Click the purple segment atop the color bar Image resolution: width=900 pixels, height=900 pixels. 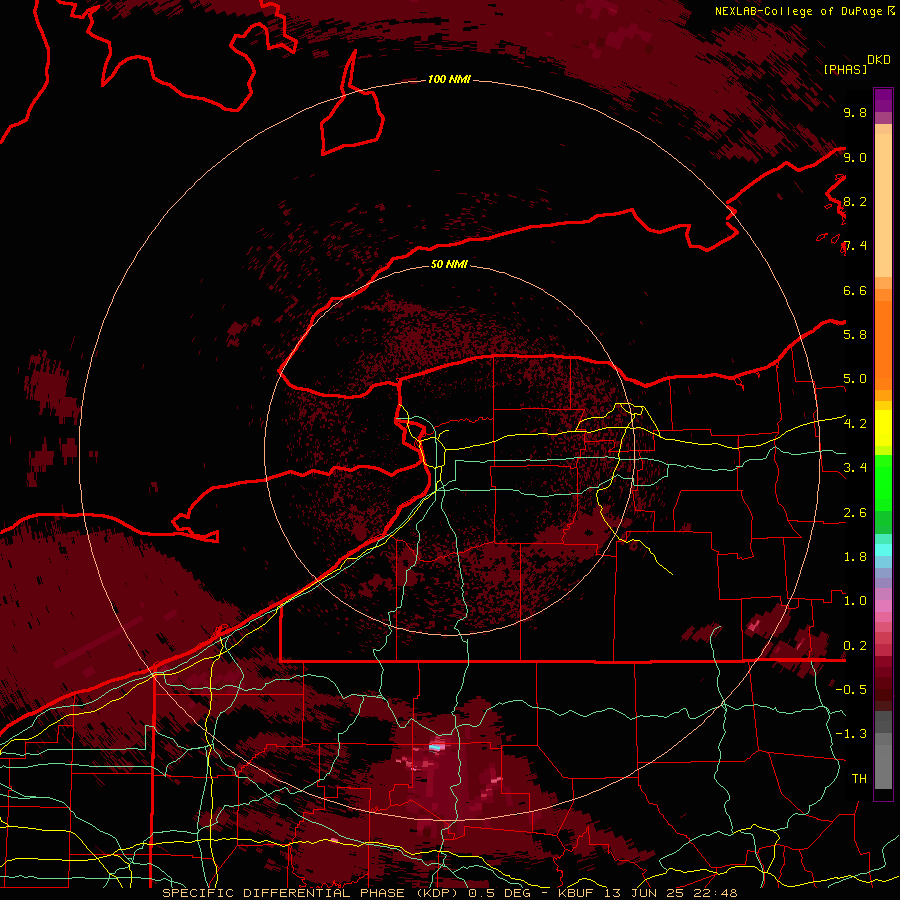pyautogui.click(x=883, y=100)
